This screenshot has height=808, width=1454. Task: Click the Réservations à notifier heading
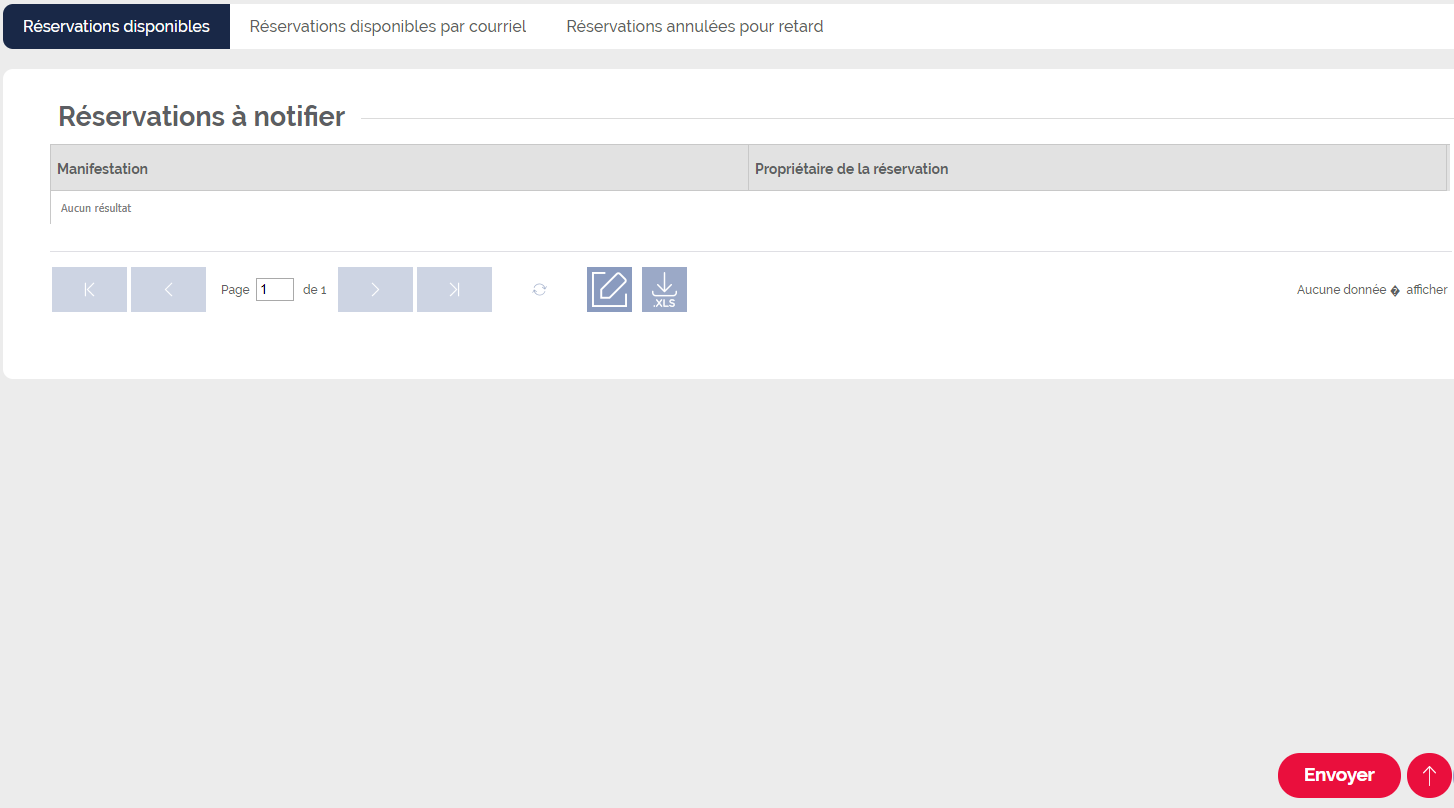pyautogui.click(x=201, y=116)
